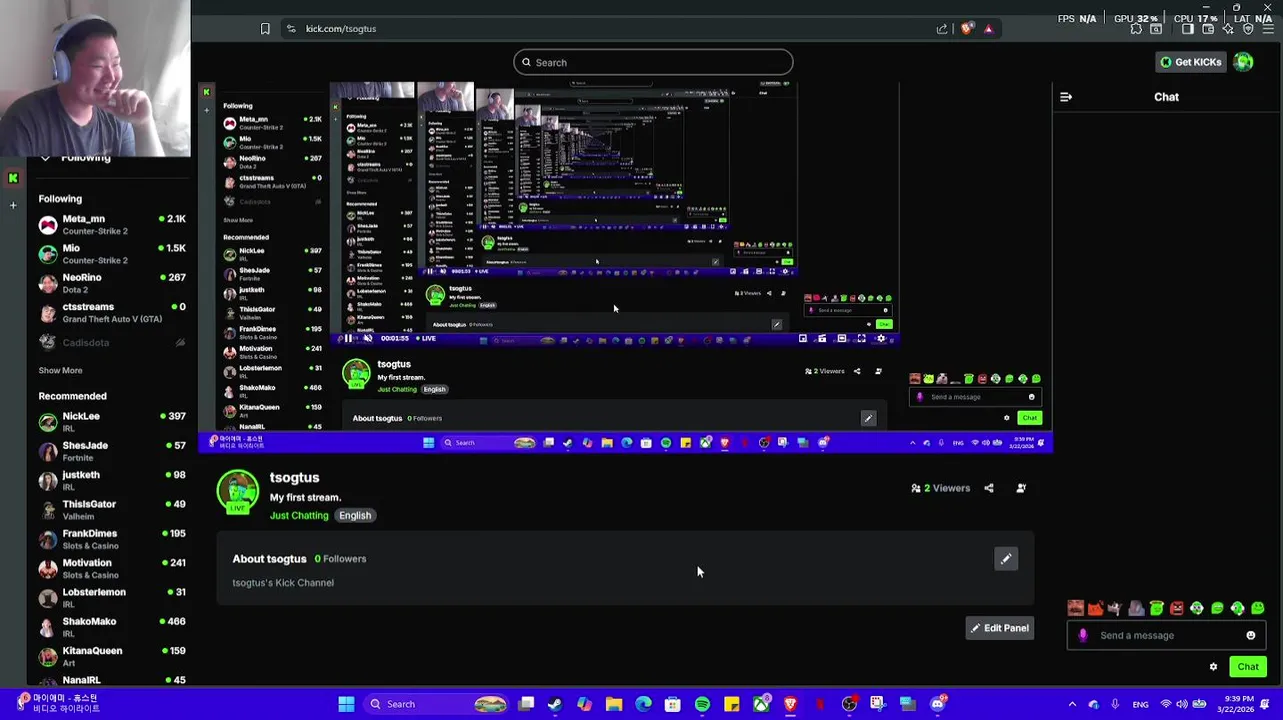Open KitanaQueen Art channel

click(112, 656)
